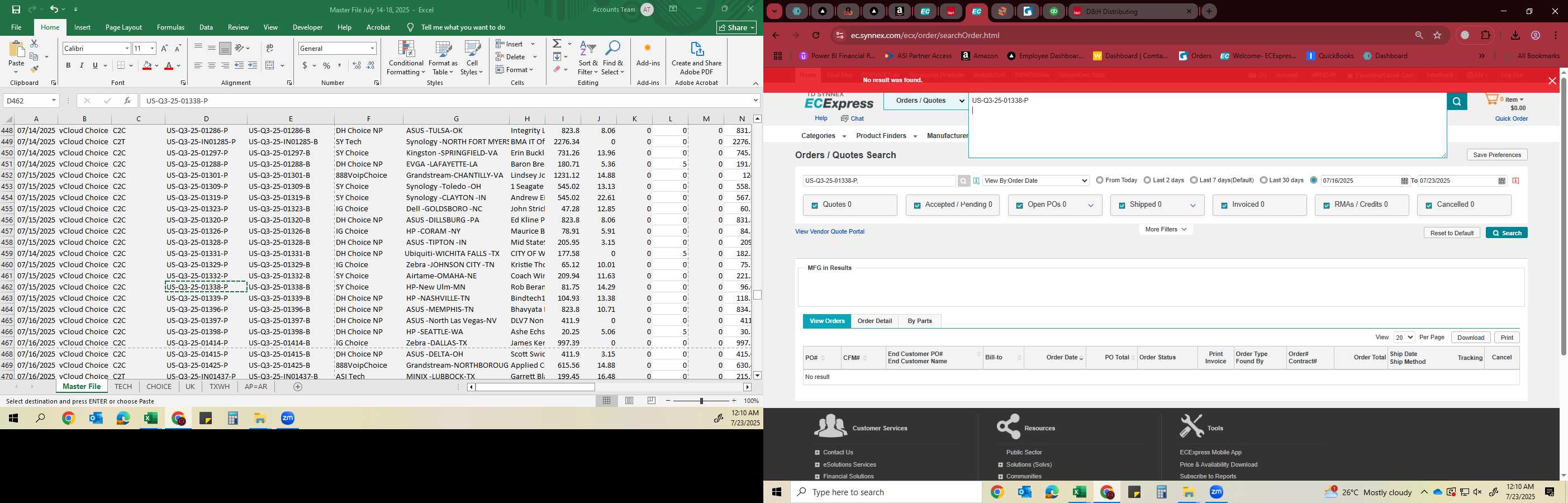Select Last 7 days(Default) radio button

(1194, 181)
